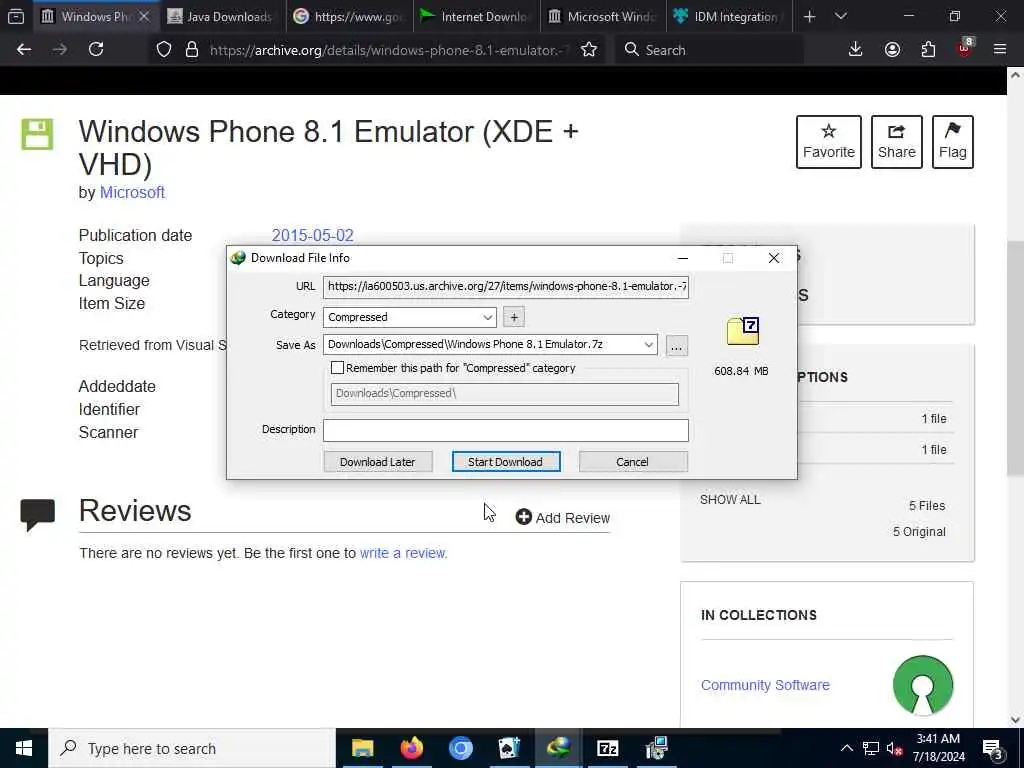
Task: Open the Microsoft author link
Action: click(132, 193)
